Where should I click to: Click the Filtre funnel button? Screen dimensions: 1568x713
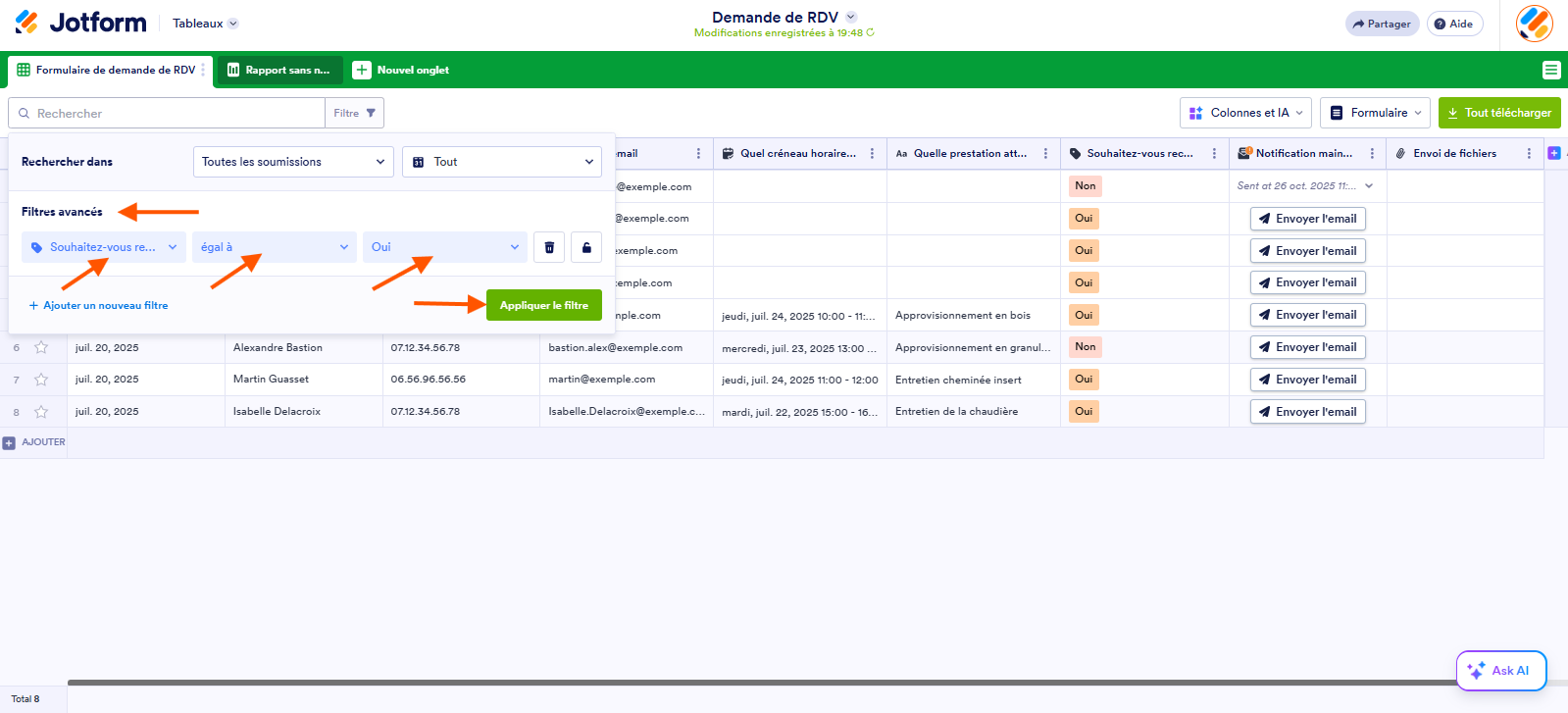click(x=354, y=113)
